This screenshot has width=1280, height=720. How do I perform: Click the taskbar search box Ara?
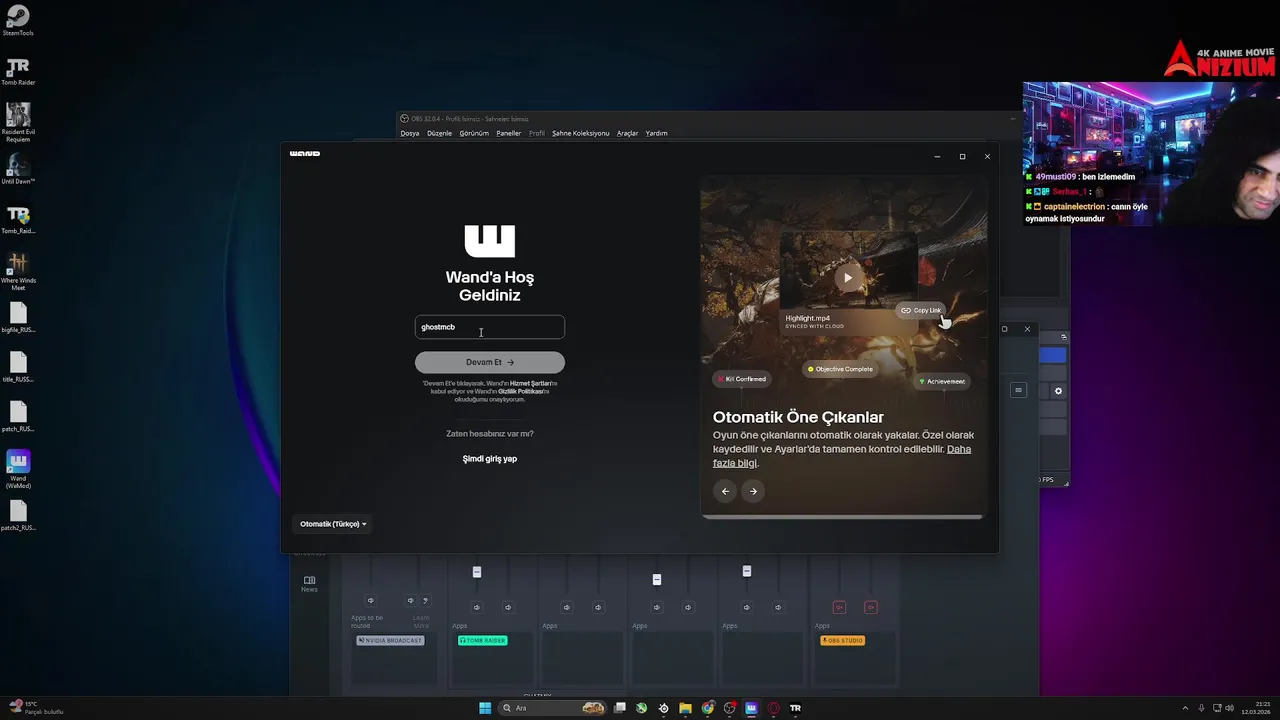click(553, 708)
